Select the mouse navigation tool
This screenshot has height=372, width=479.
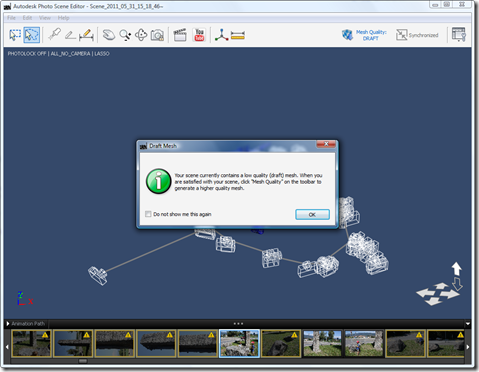109,35
